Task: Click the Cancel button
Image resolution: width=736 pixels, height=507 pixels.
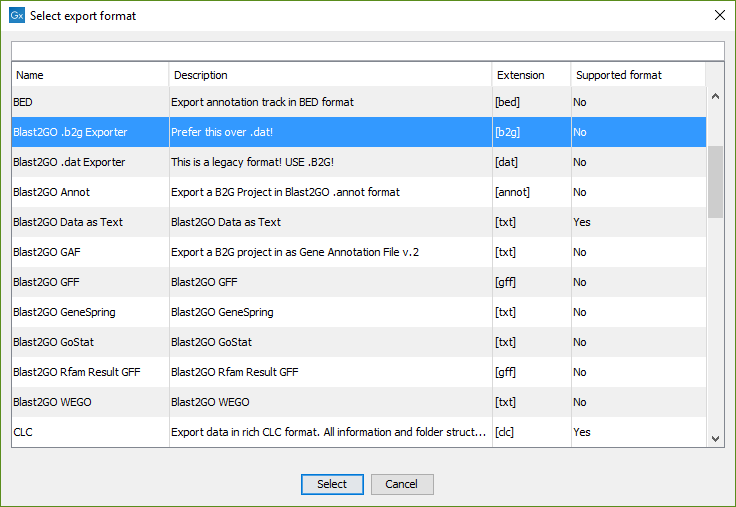Action: [402, 484]
